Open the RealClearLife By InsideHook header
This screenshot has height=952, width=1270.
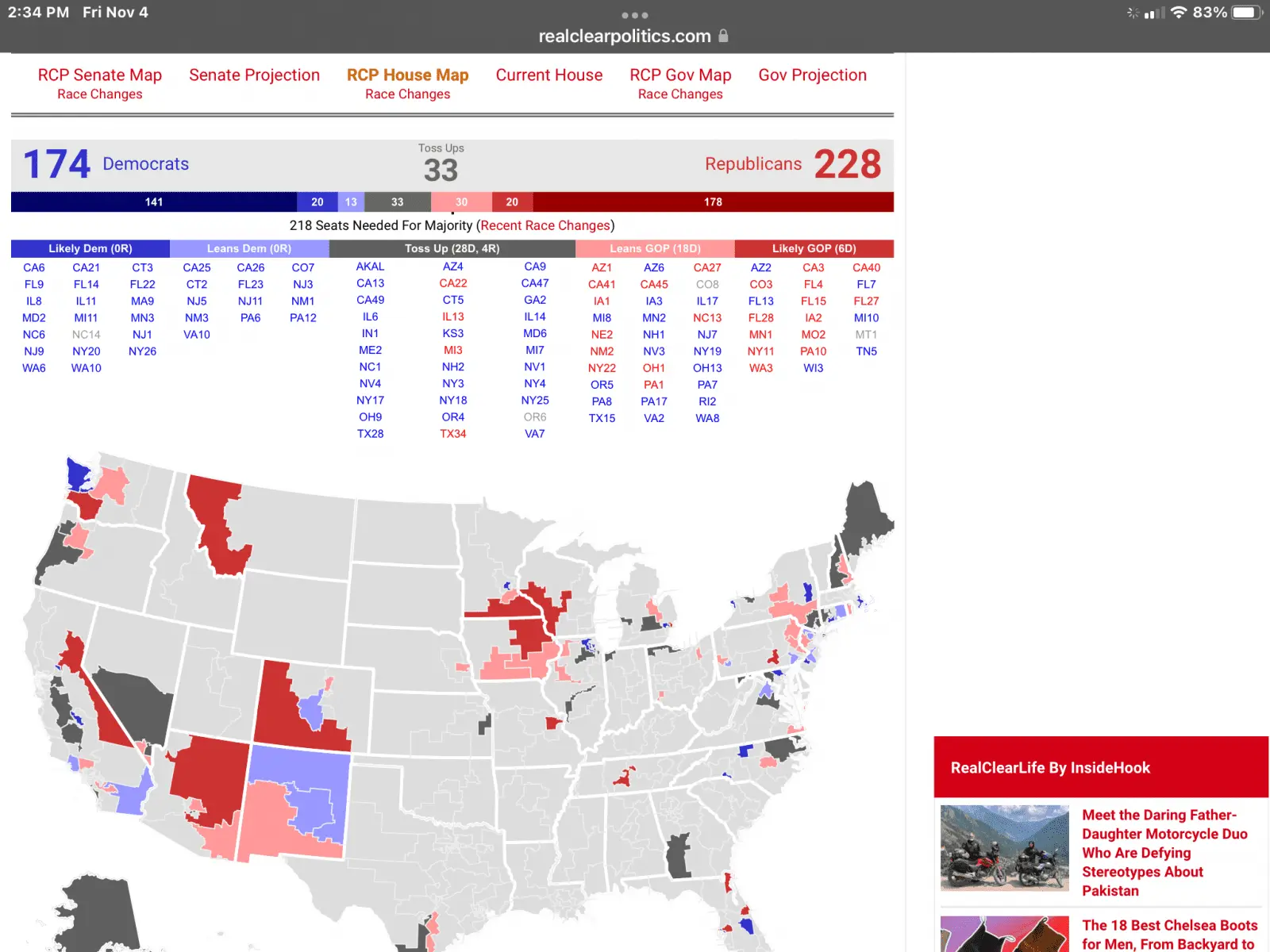(1101, 767)
